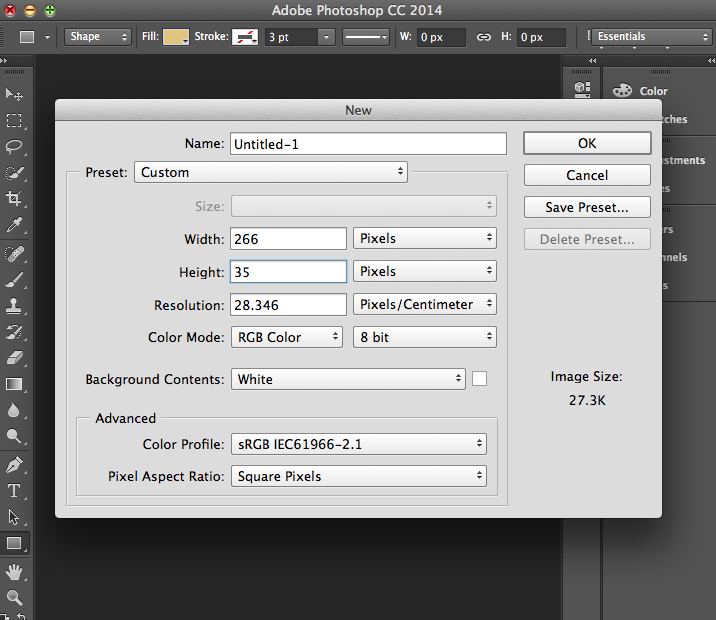Select the Eyedropper tool
This screenshot has width=716, height=620.
(x=14, y=225)
